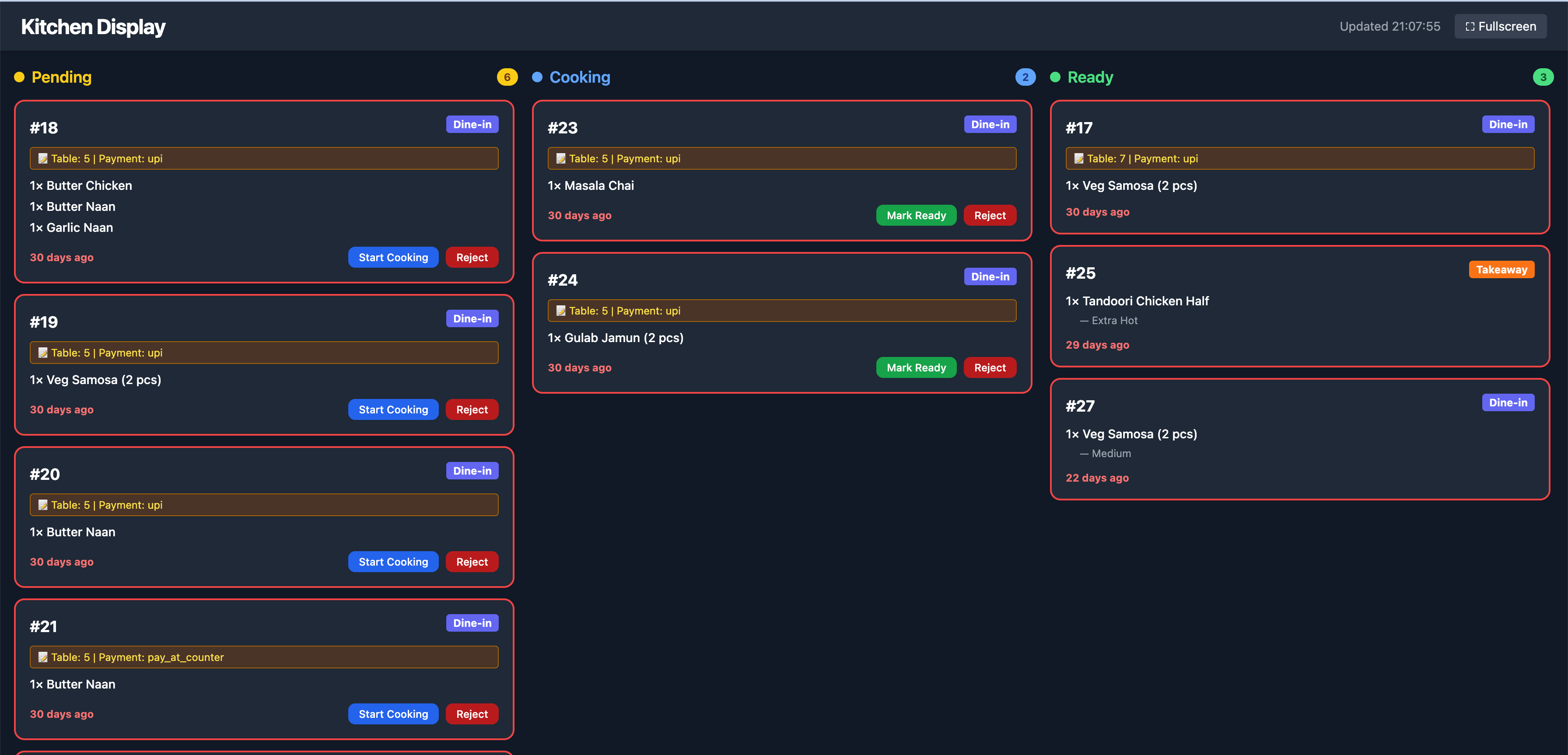Select the Pending column header
The height and width of the screenshot is (755, 1568).
[x=62, y=77]
